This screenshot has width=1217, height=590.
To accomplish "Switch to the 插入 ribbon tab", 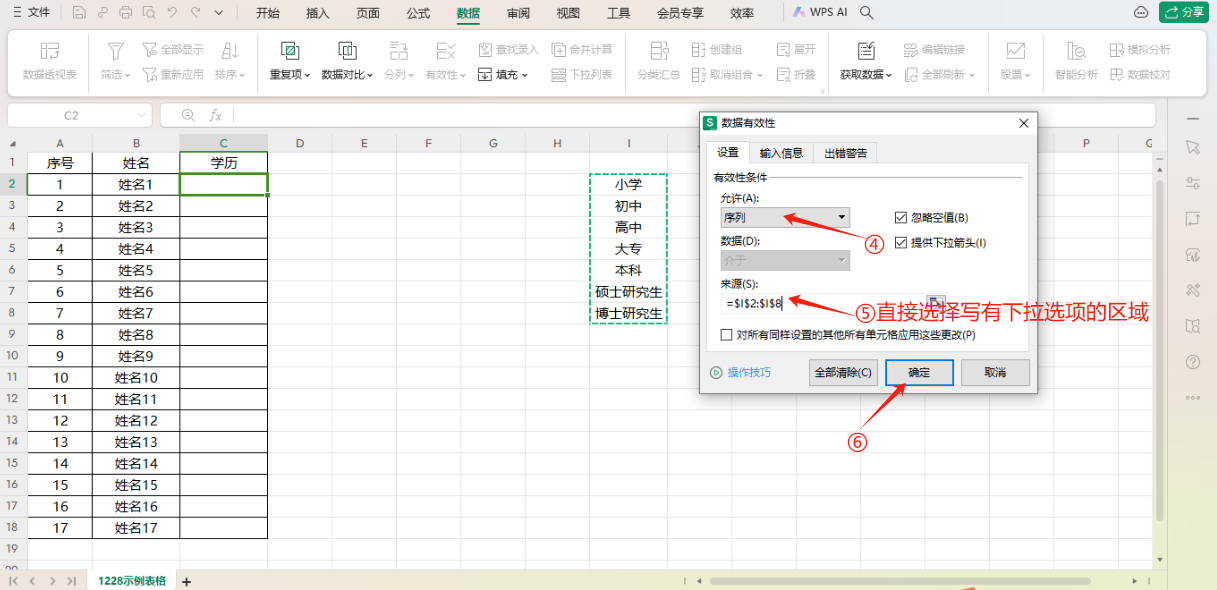I will click(x=318, y=13).
